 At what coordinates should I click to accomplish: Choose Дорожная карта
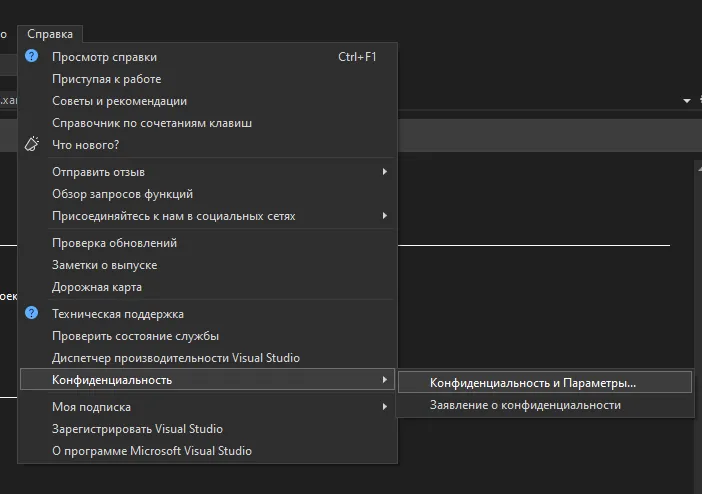coord(207,287)
